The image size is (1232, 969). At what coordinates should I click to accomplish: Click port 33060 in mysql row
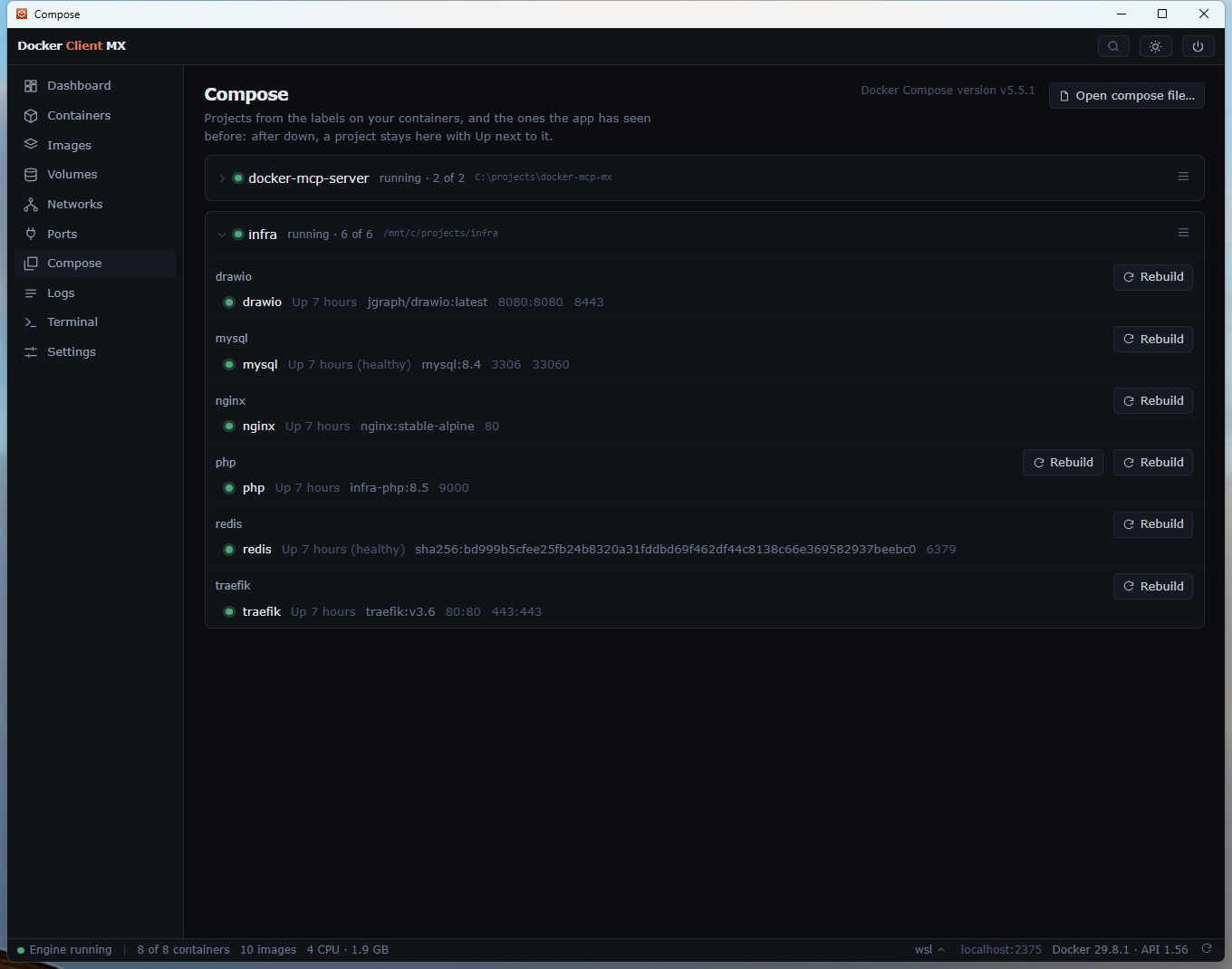tap(551, 365)
